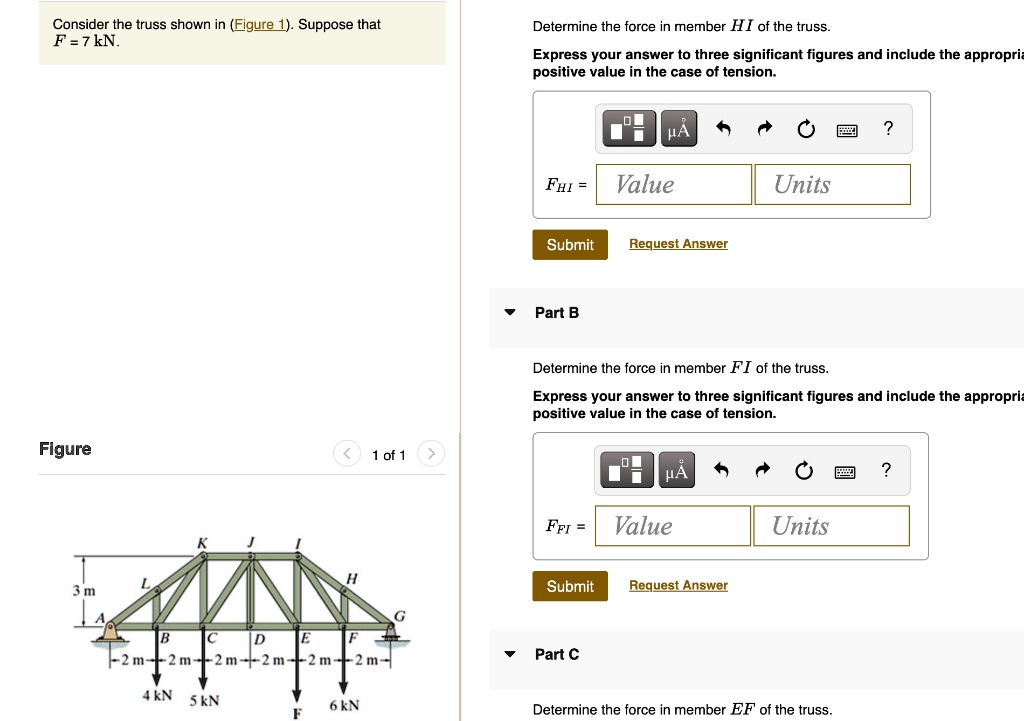The height and width of the screenshot is (721, 1024).
Task: Undo the last entry in Part A toolbar
Action: click(x=723, y=128)
